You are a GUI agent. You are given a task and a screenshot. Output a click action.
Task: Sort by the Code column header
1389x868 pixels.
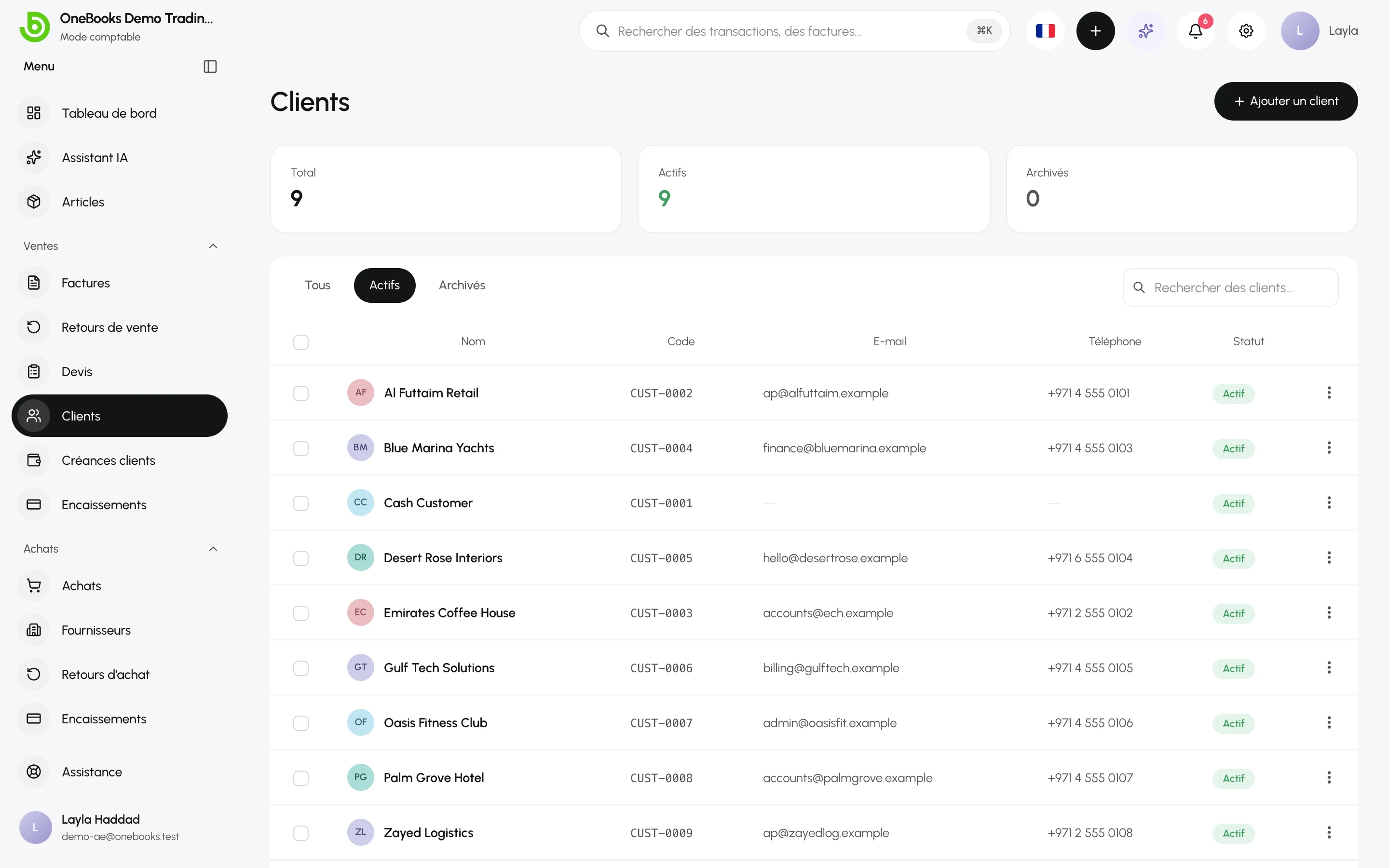(681, 341)
